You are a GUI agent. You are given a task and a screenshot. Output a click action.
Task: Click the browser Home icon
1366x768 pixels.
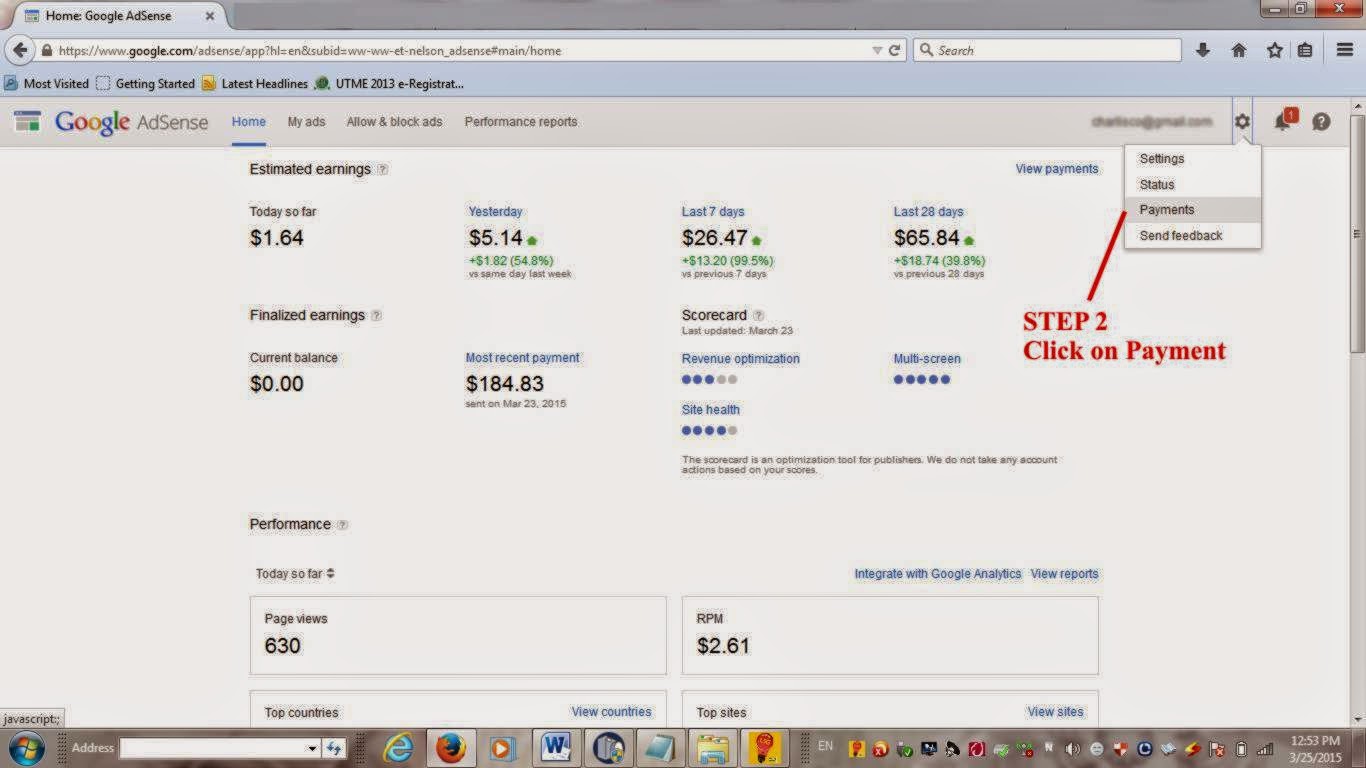[x=1239, y=49]
